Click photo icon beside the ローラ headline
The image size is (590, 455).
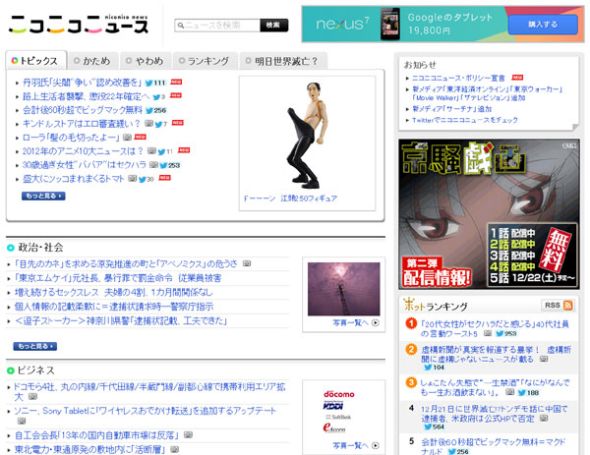[128, 137]
